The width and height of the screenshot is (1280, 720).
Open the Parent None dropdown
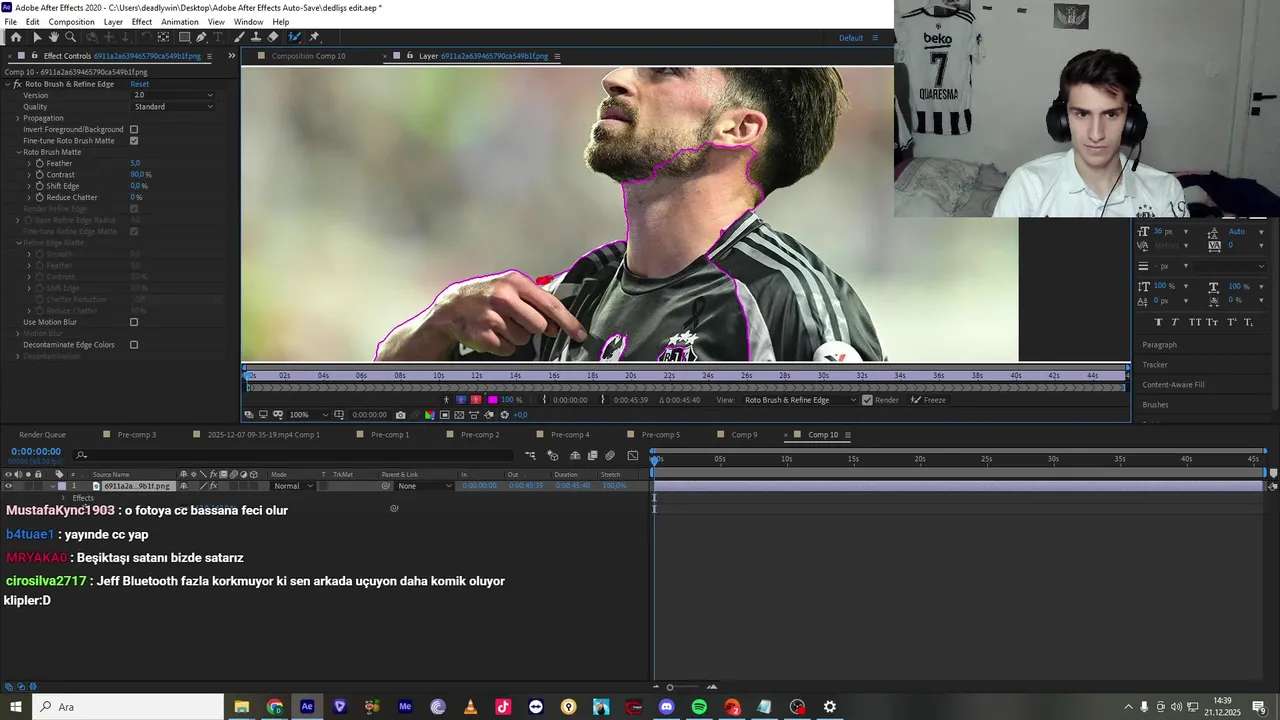coord(425,486)
